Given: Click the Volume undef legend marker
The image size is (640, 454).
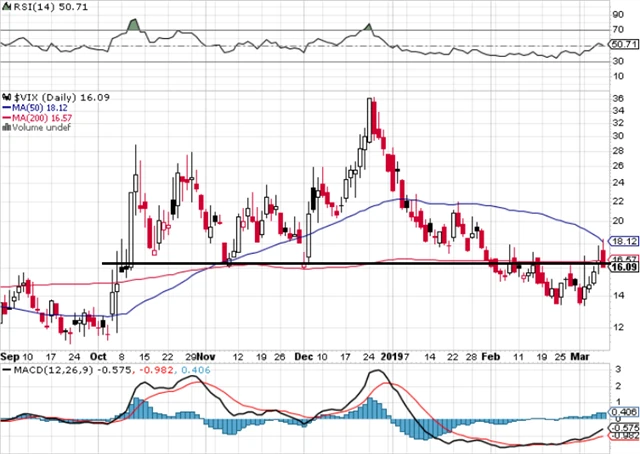Looking at the screenshot, I should point(7,129).
